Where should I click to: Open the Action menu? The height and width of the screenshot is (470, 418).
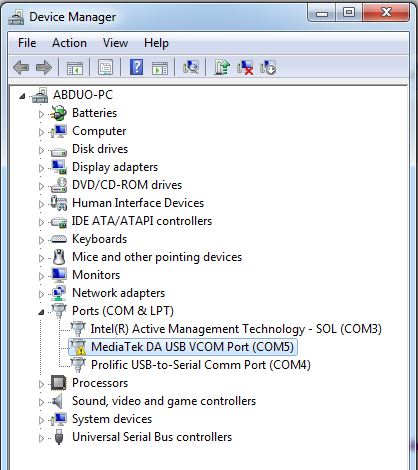click(x=69, y=43)
